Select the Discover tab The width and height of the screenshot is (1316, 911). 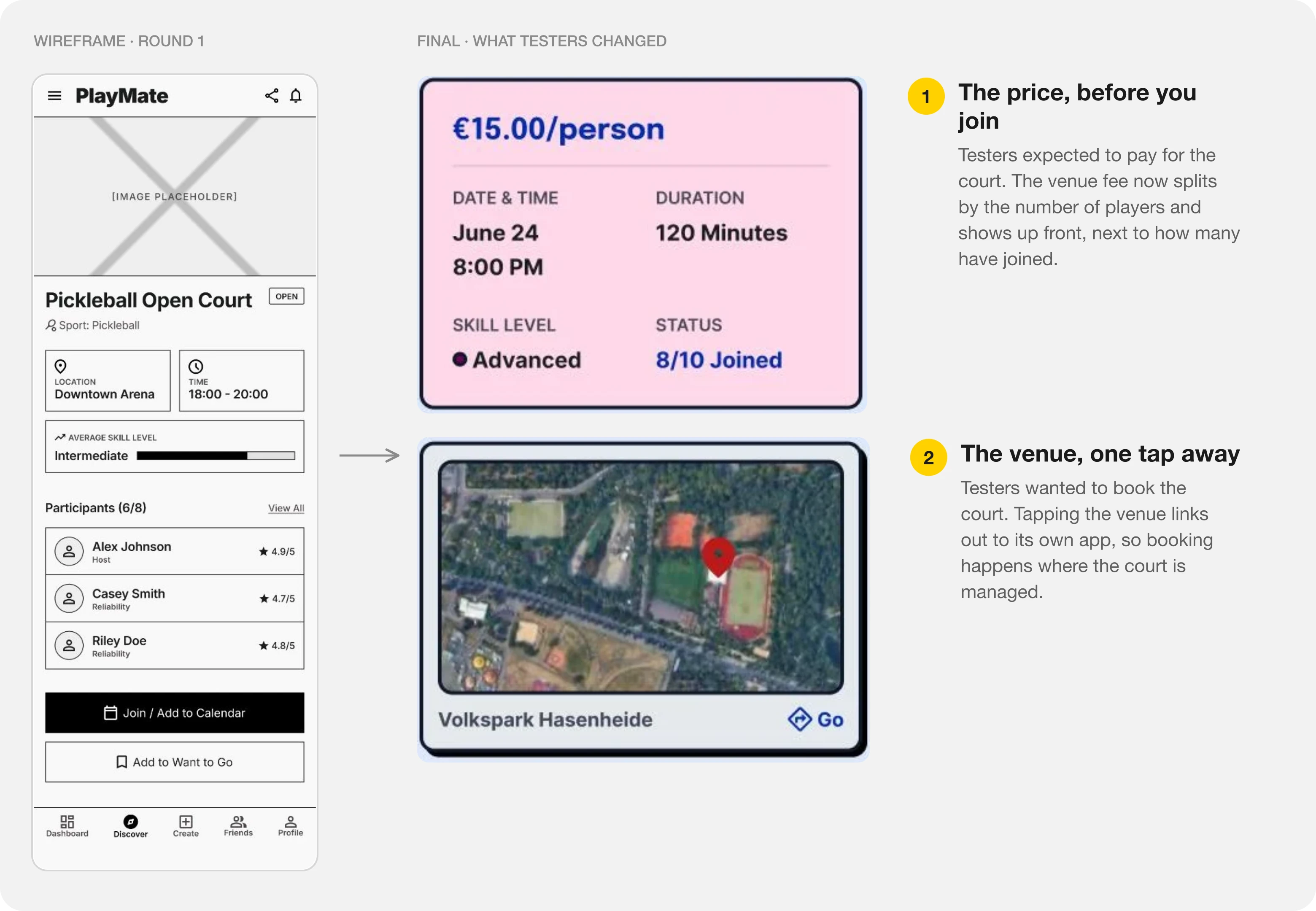pyautogui.click(x=131, y=826)
